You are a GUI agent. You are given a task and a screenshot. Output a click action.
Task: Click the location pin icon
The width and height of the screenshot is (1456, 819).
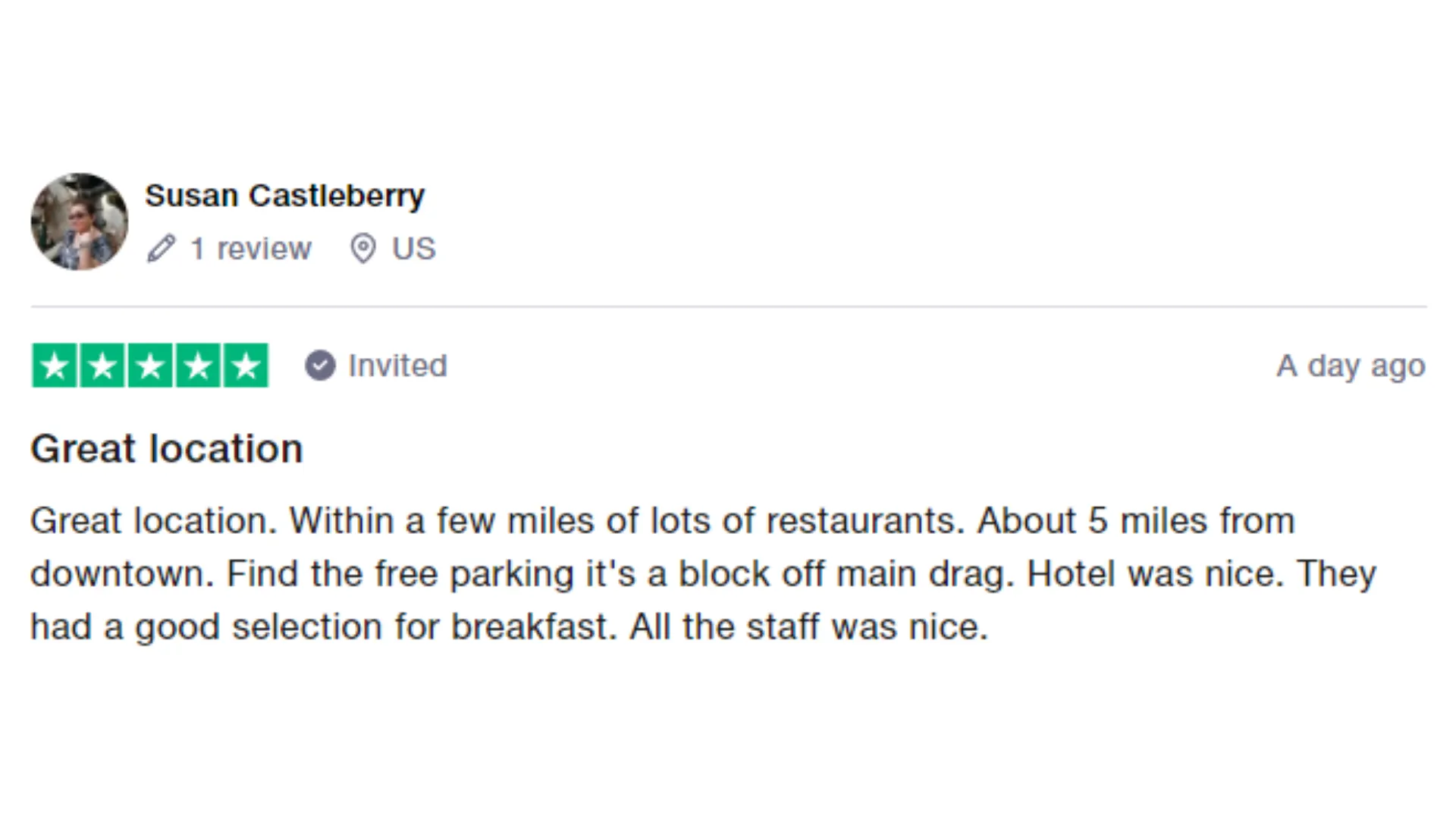(363, 249)
